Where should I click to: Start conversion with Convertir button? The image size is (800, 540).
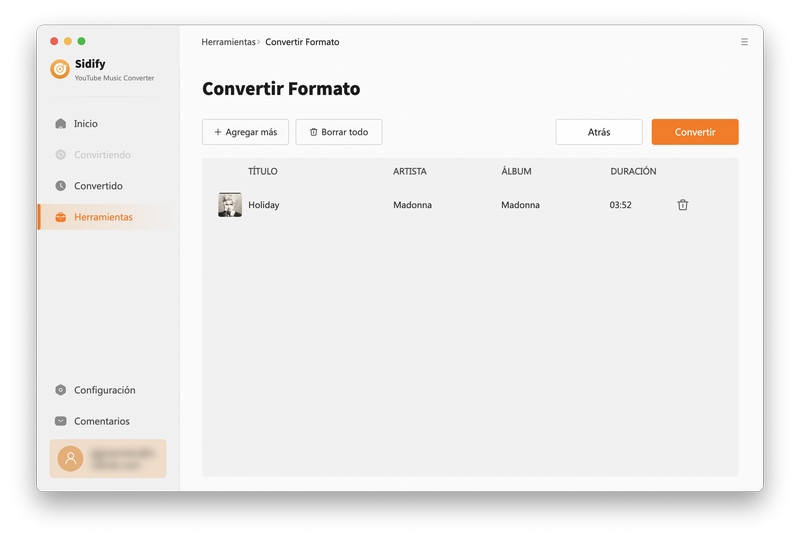pyautogui.click(x=695, y=132)
